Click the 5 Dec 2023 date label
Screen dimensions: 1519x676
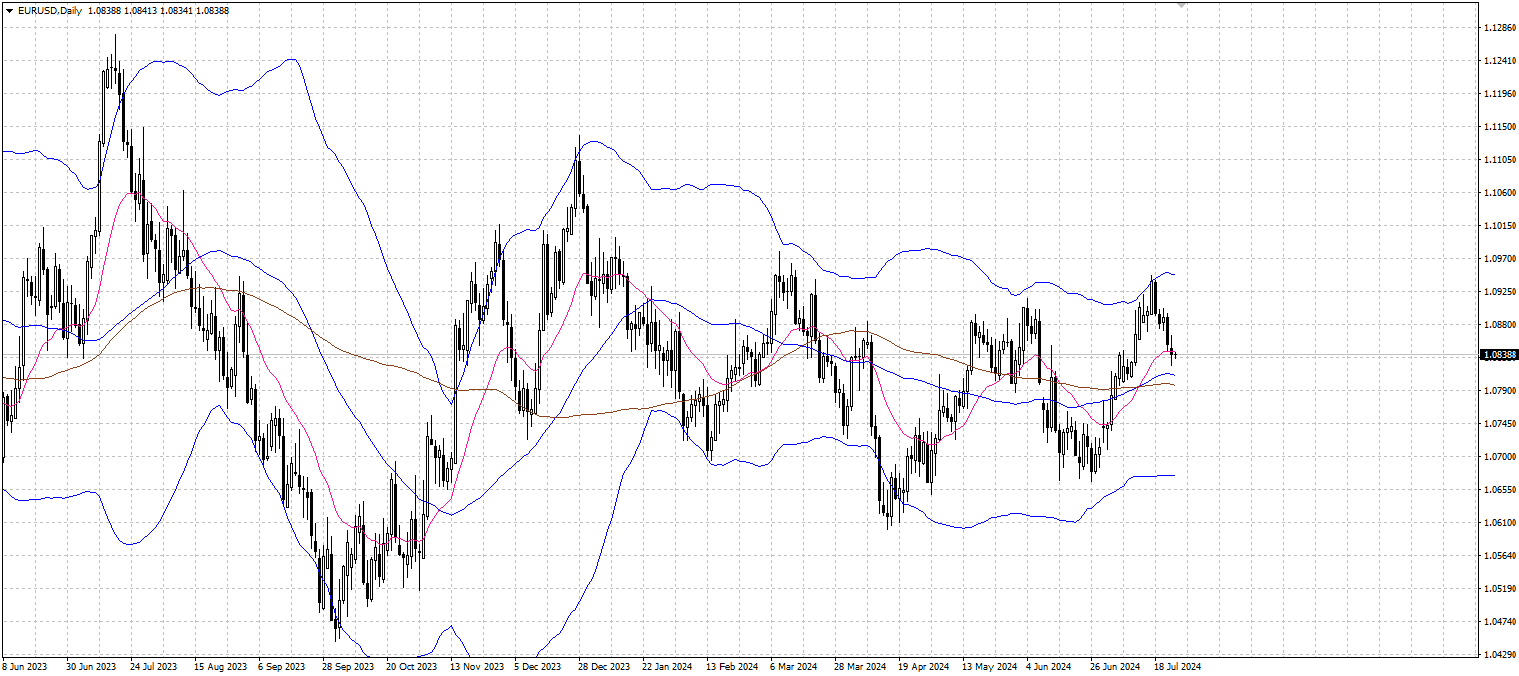point(538,666)
